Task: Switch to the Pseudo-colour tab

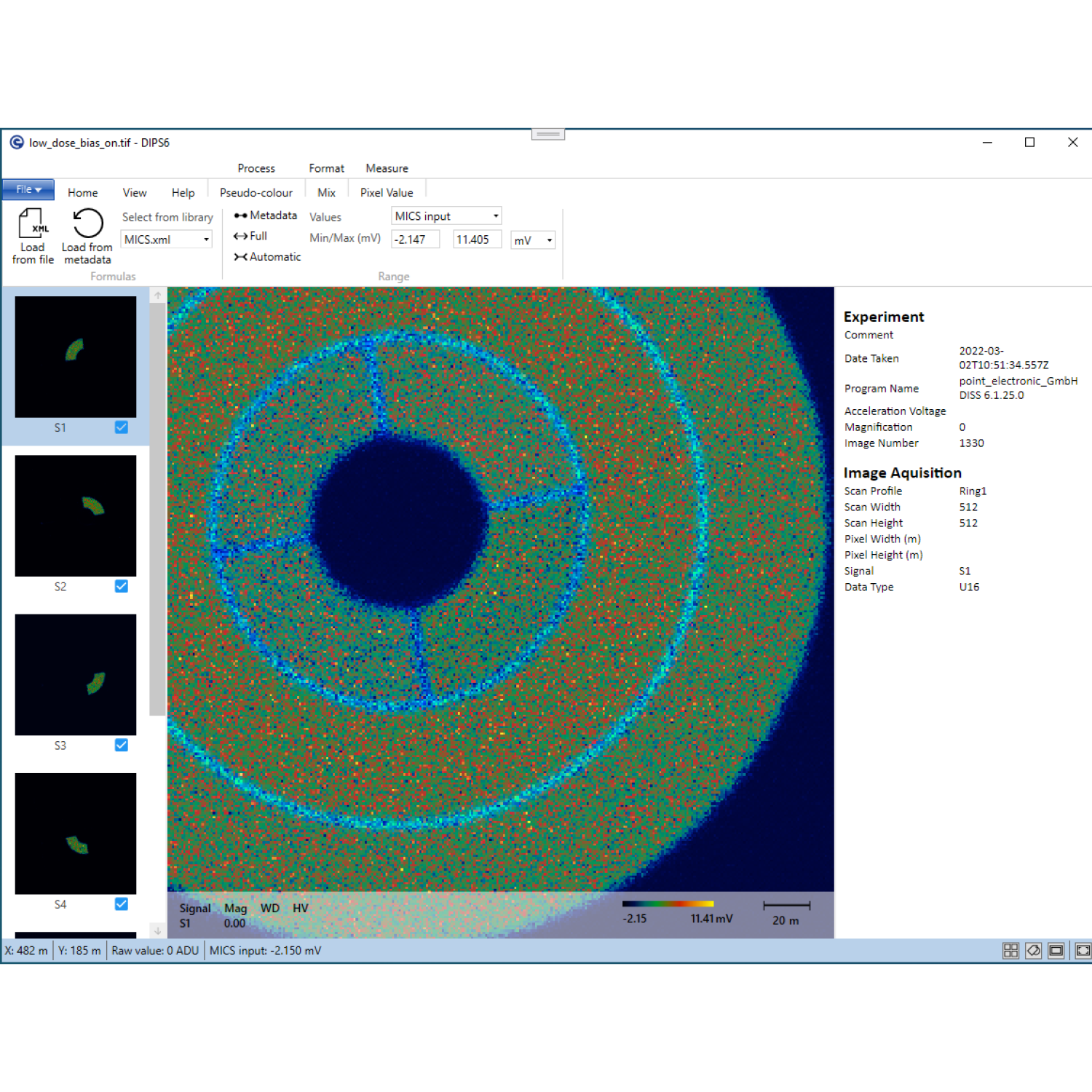Action: tap(256, 193)
